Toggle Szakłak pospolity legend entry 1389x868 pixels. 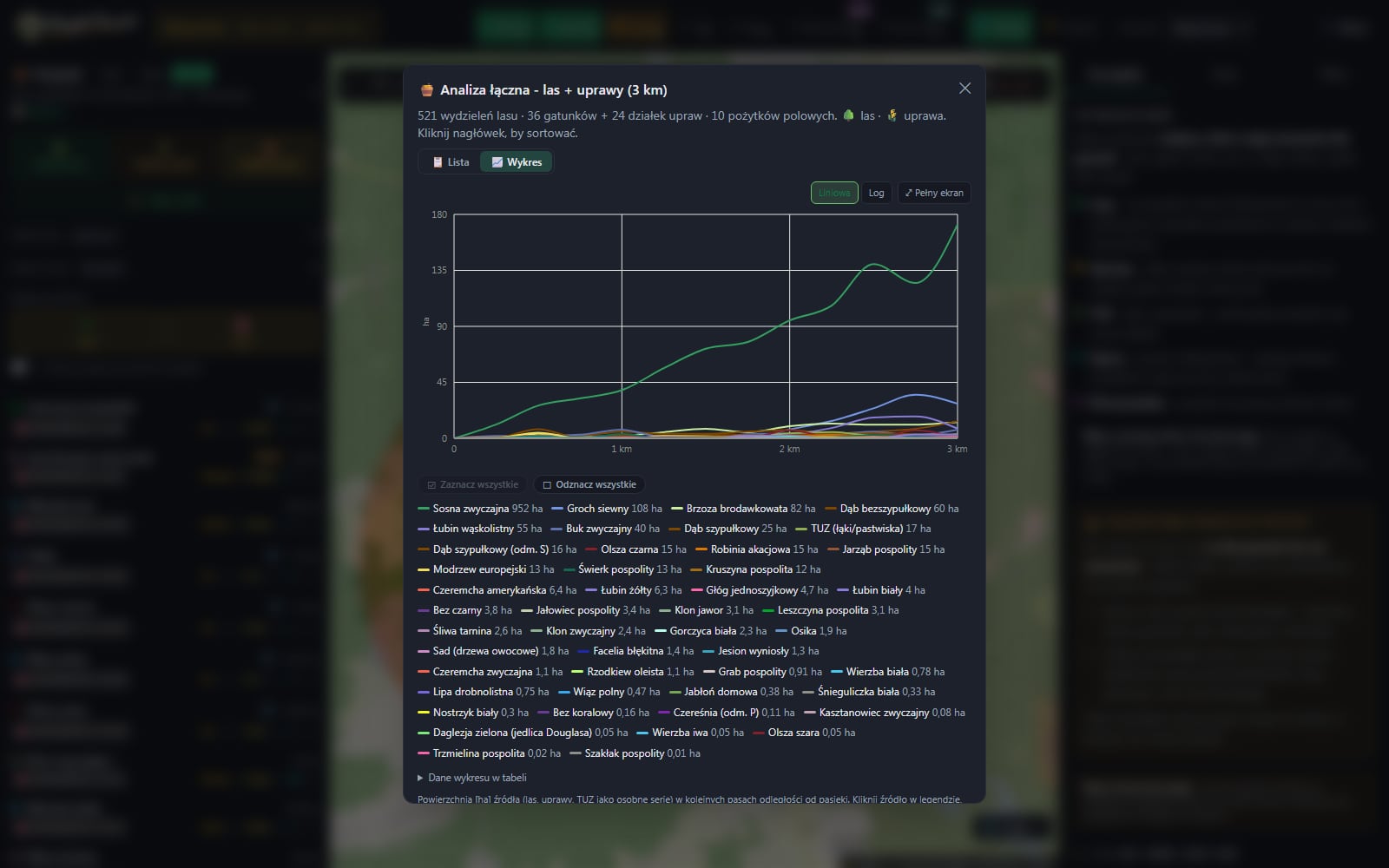pyautogui.click(x=635, y=753)
